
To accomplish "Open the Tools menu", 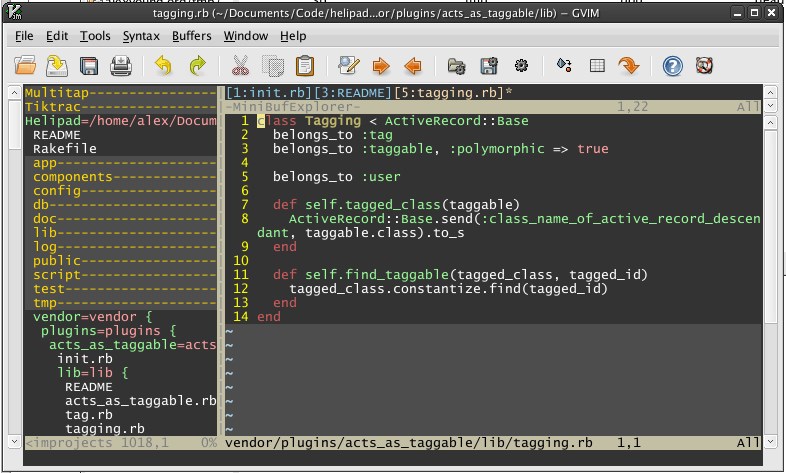I will pos(95,36).
